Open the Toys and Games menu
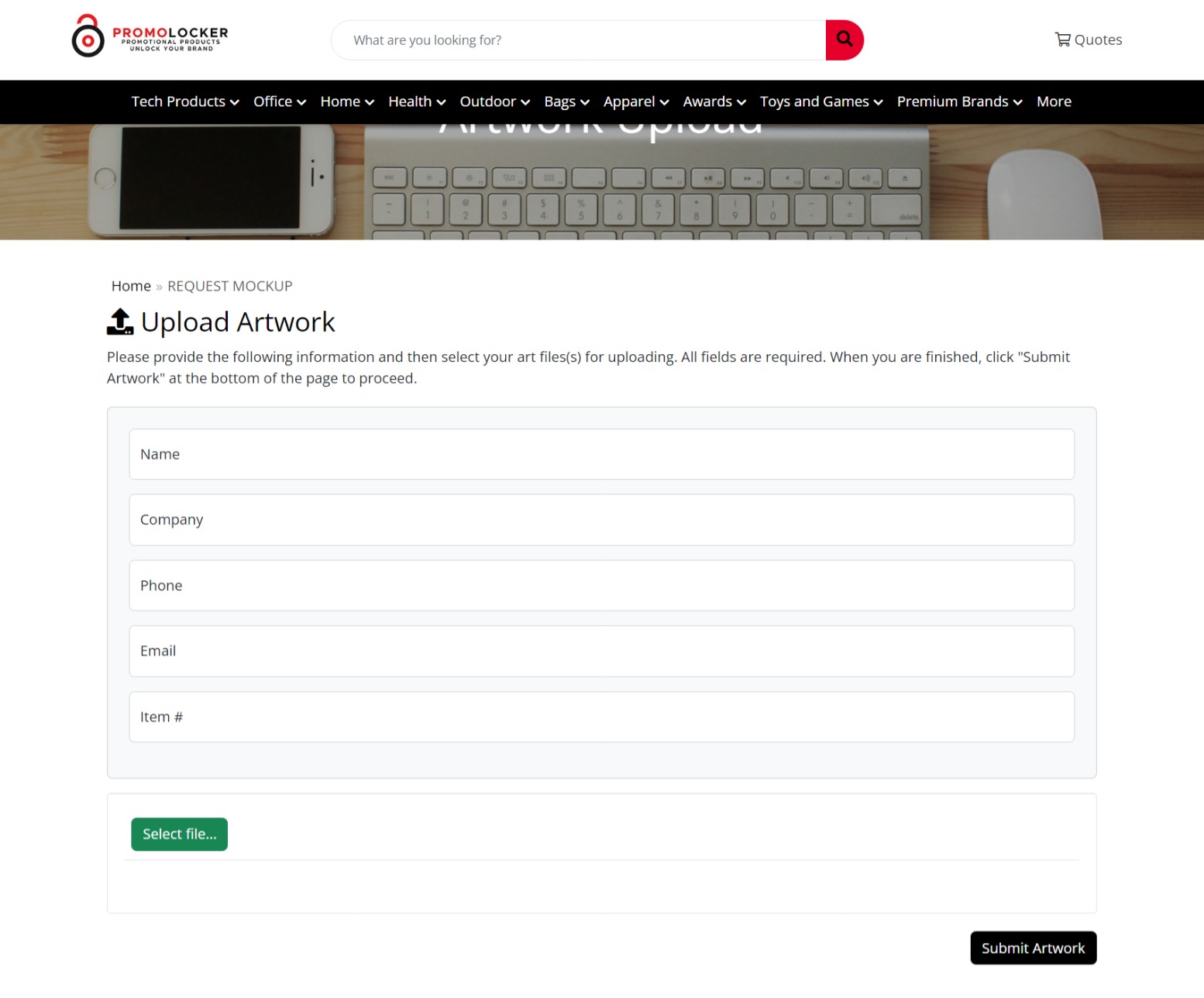The height and width of the screenshot is (998, 1204). (821, 102)
